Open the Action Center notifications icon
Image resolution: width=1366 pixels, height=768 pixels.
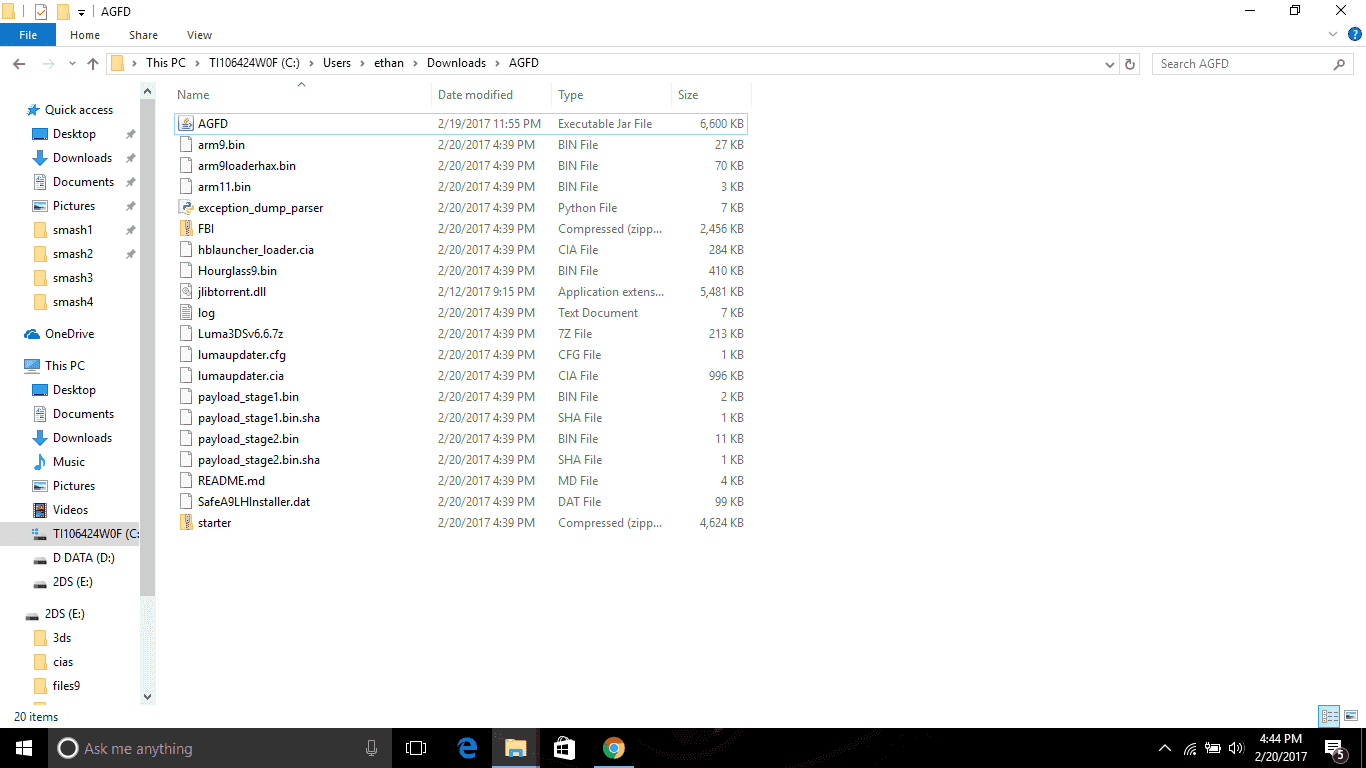(1335, 748)
